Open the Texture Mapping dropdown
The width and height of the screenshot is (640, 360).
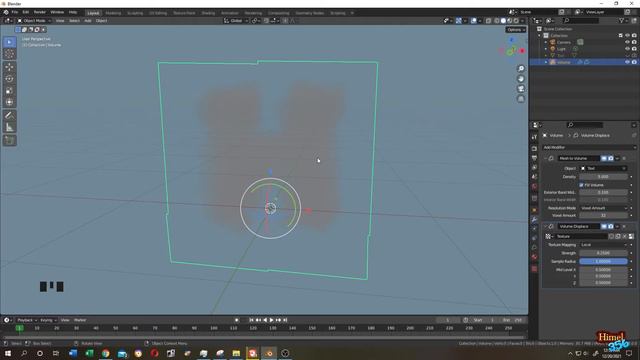[x=603, y=244]
